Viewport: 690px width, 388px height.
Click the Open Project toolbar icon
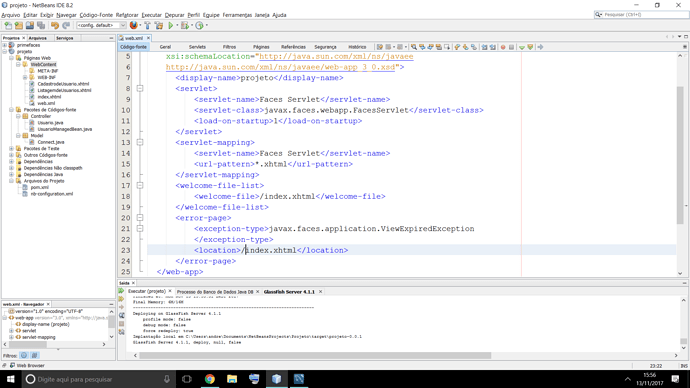tap(29, 26)
